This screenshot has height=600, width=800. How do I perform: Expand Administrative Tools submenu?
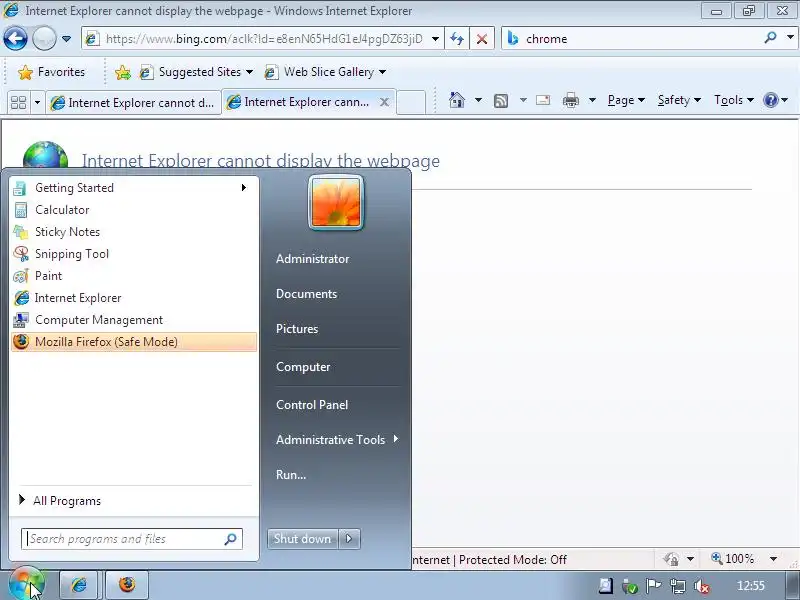(x=337, y=439)
